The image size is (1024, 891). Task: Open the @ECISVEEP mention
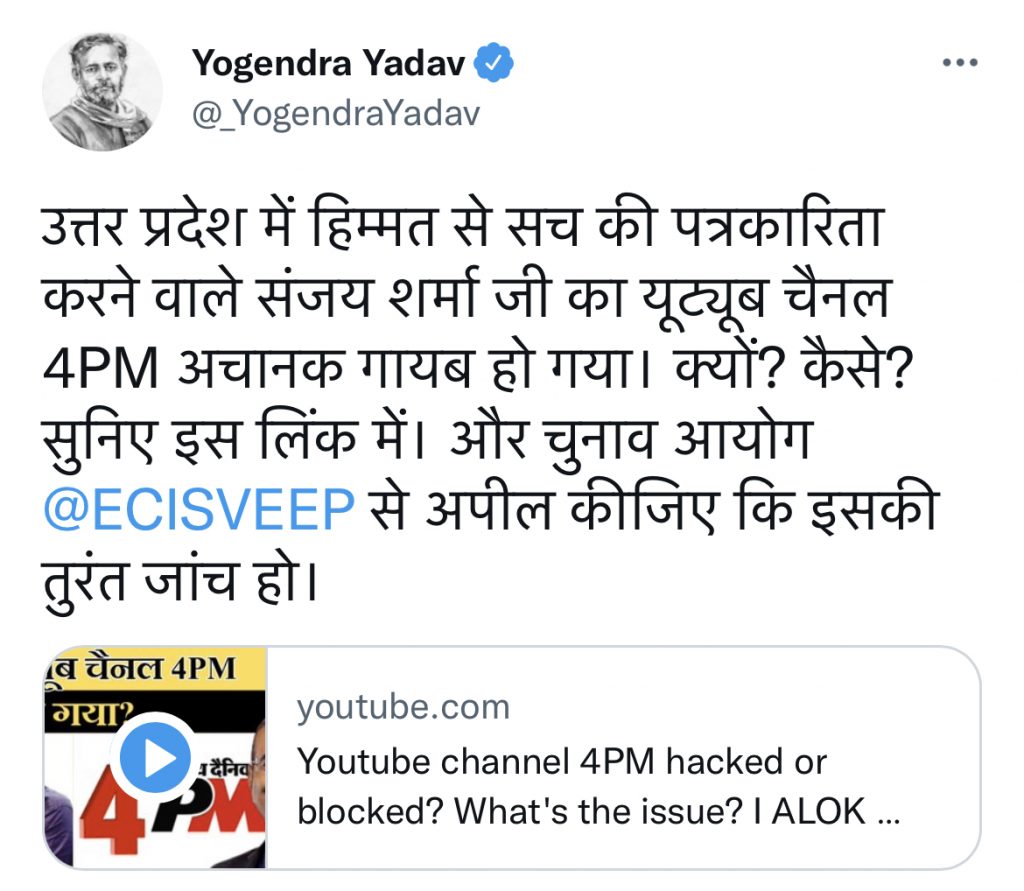tap(199, 509)
